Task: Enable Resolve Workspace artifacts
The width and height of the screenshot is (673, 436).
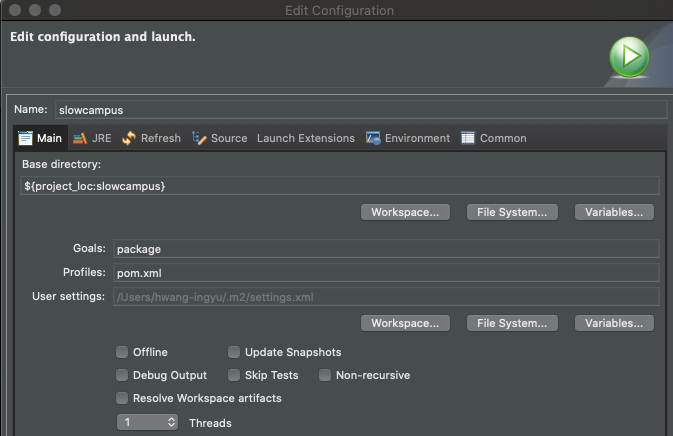Action: (x=122, y=398)
